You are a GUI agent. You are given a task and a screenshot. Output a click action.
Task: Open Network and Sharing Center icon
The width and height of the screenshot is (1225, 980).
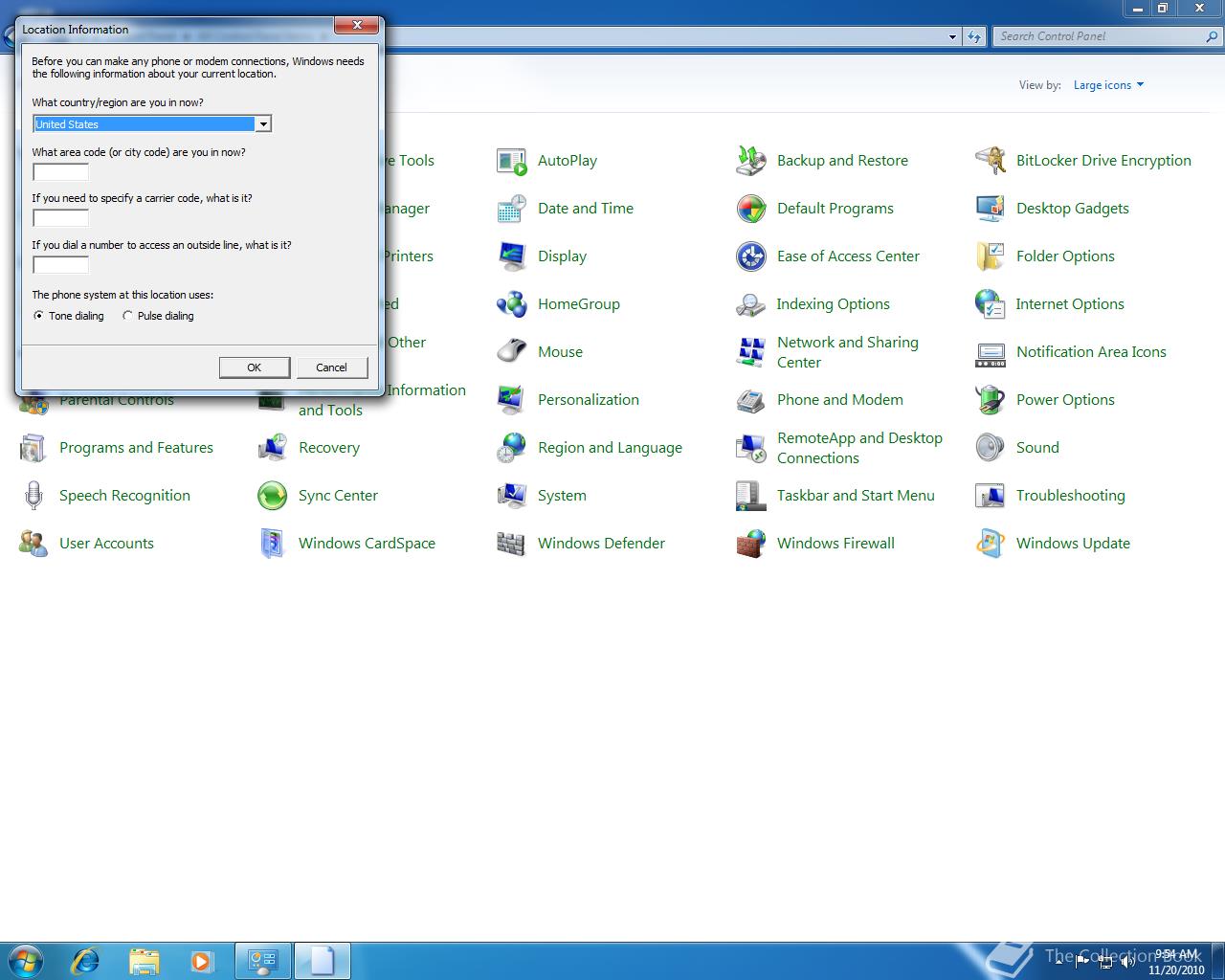tap(751, 352)
